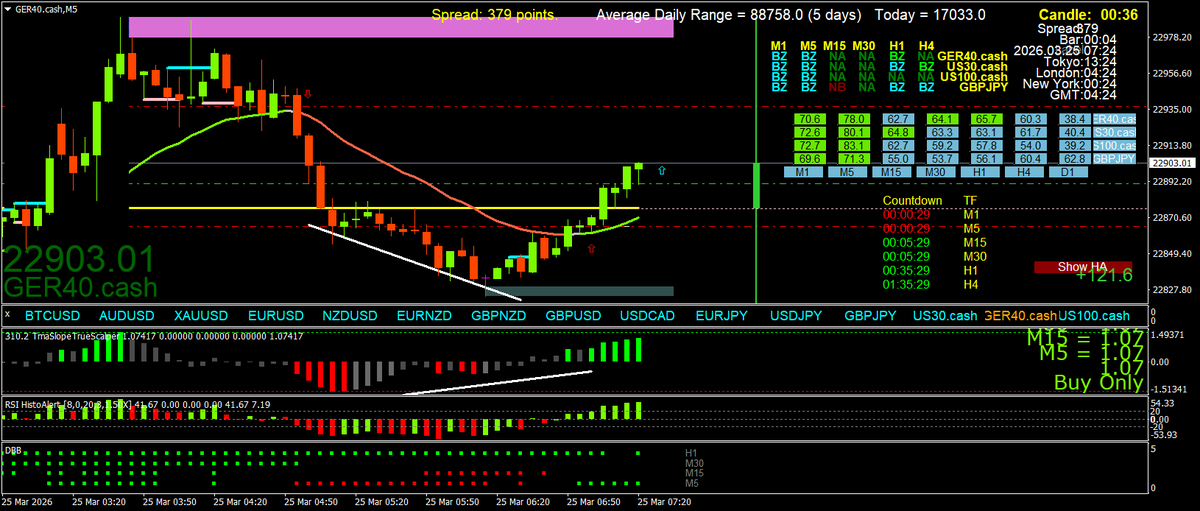Select orange GER40.cash in the symbol bar

pyautogui.click(x=1021, y=316)
